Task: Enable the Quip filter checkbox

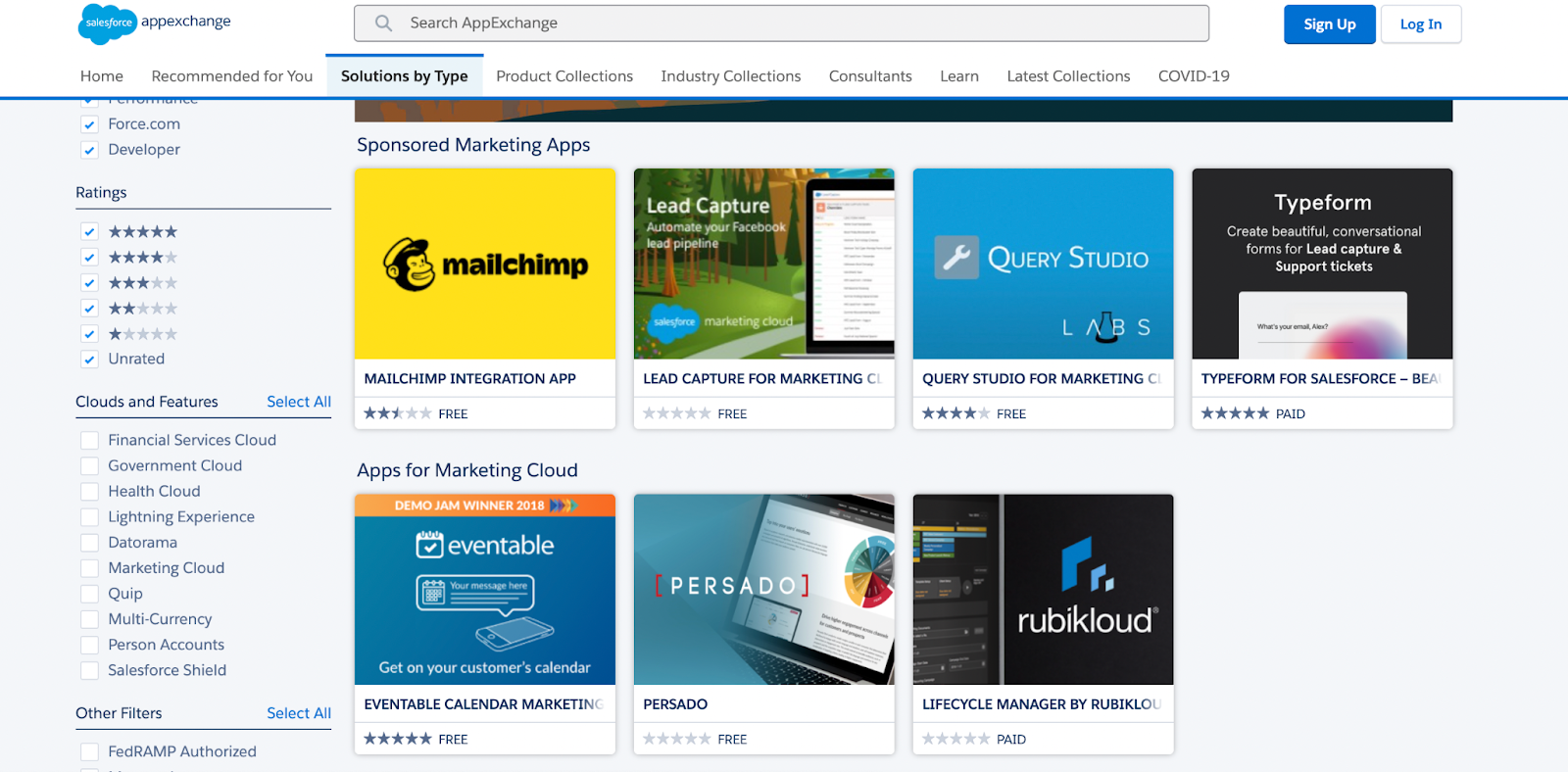Action: pos(89,594)
